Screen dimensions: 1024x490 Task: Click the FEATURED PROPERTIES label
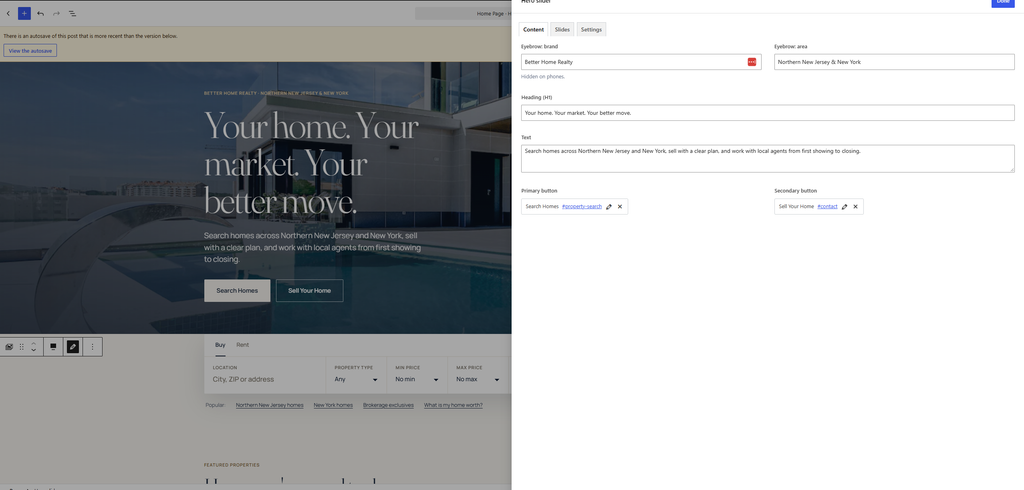(232, 465)
